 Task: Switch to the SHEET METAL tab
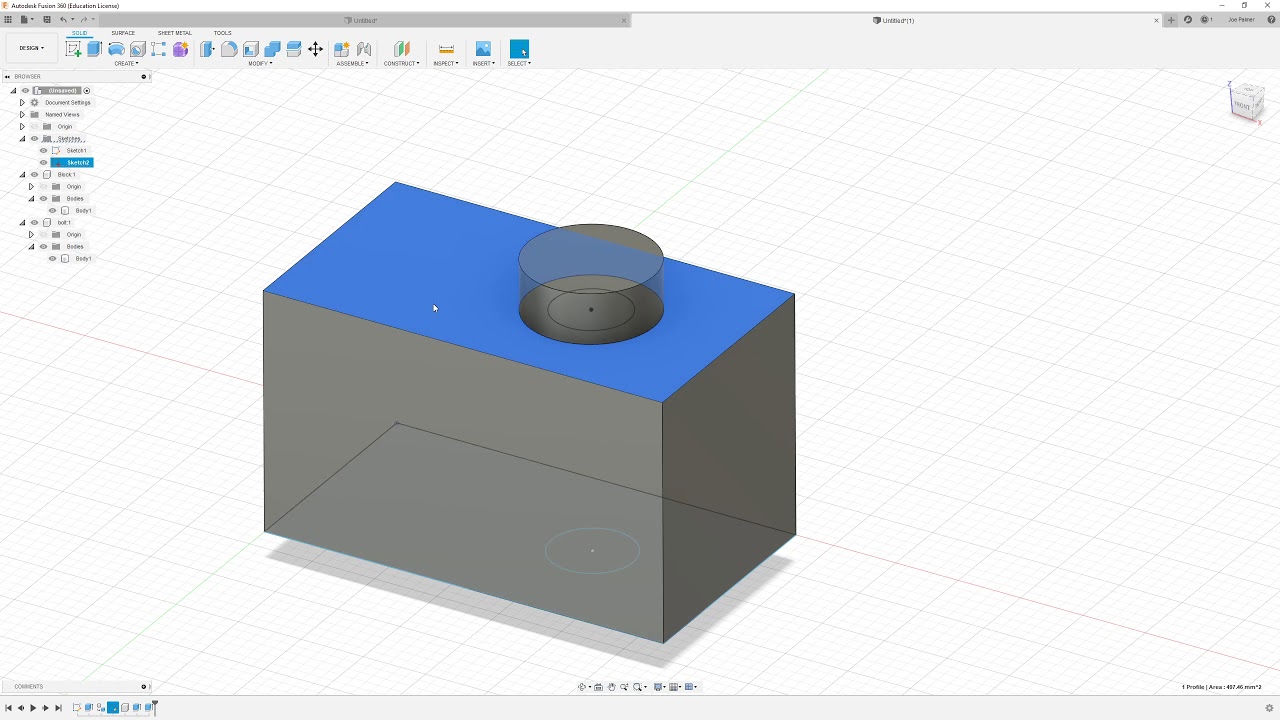click(175, 33)
